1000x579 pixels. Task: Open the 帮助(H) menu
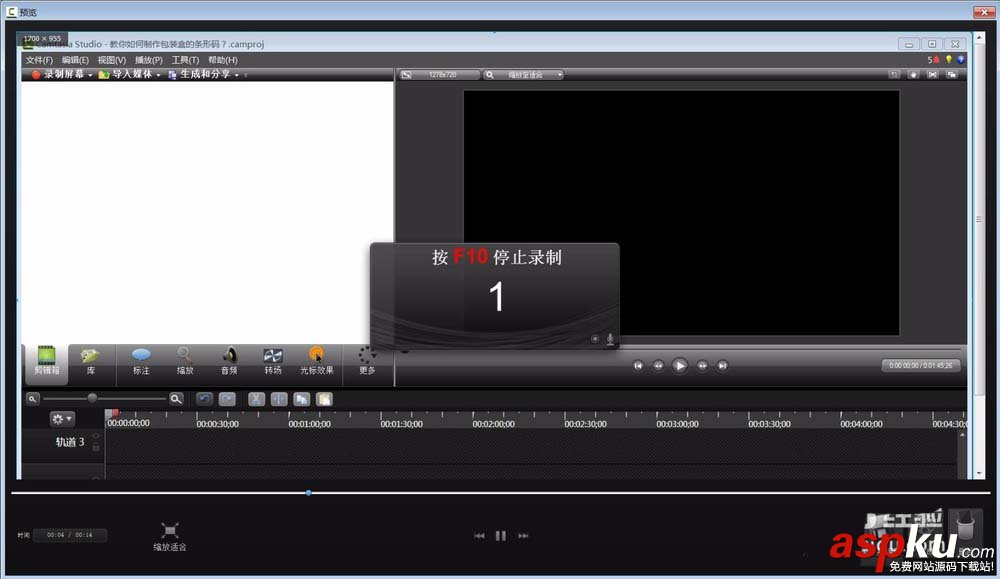point(223,60)
